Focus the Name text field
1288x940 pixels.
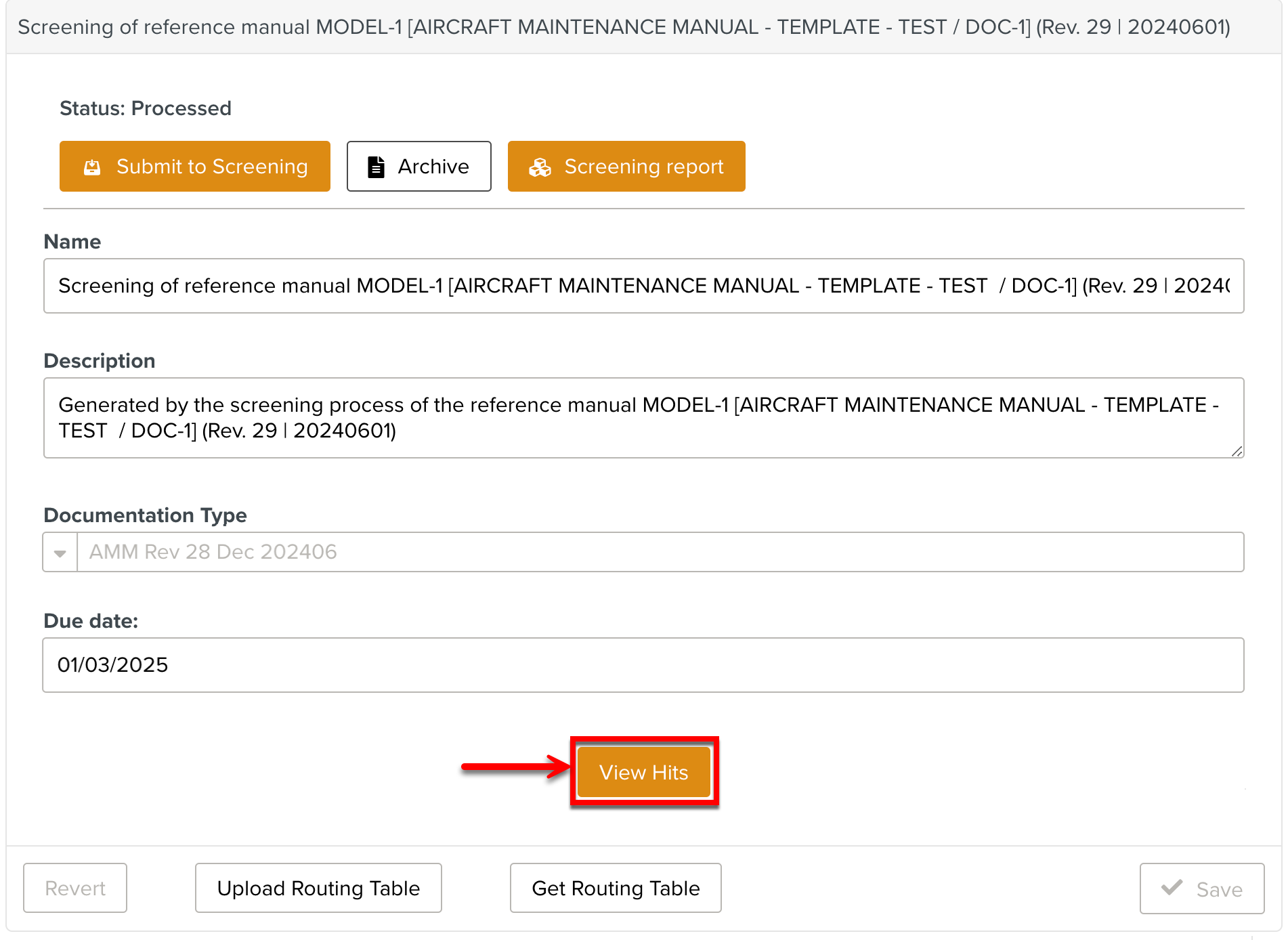pyautogui.click(x=643, y=286)
